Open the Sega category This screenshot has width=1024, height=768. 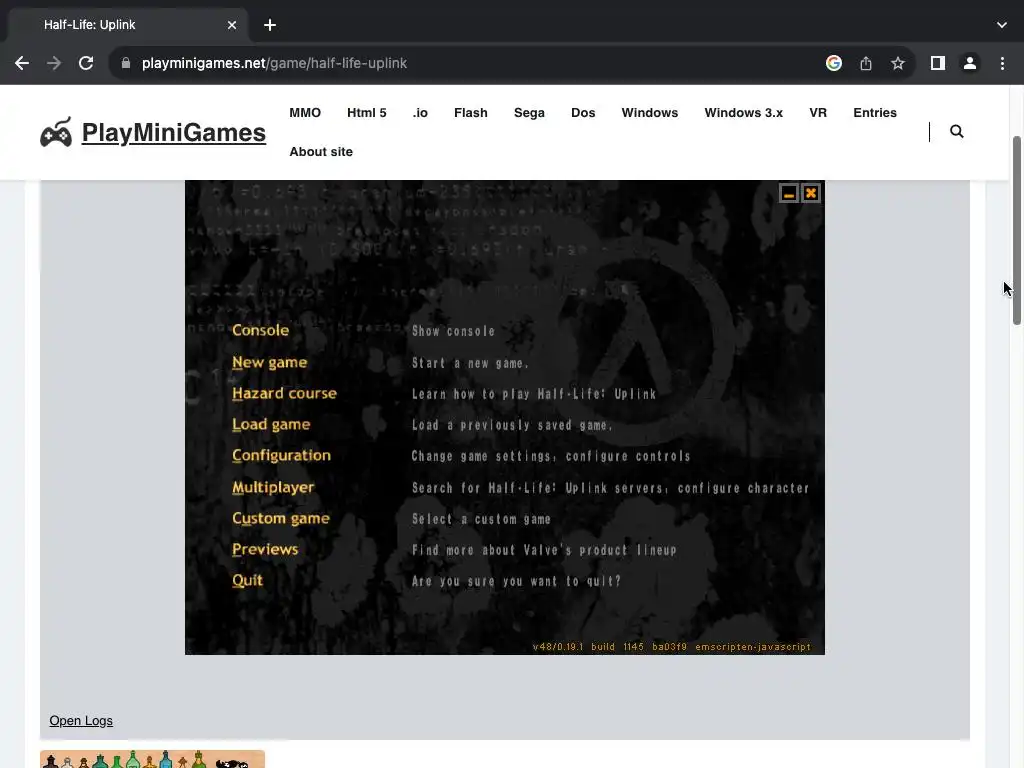tap(529, 113)
